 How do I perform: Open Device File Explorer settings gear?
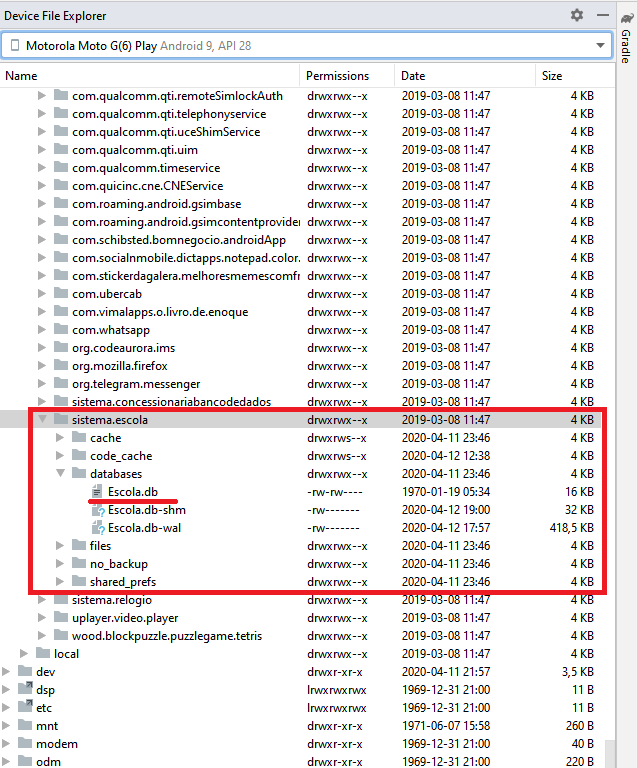click(577, 16)
